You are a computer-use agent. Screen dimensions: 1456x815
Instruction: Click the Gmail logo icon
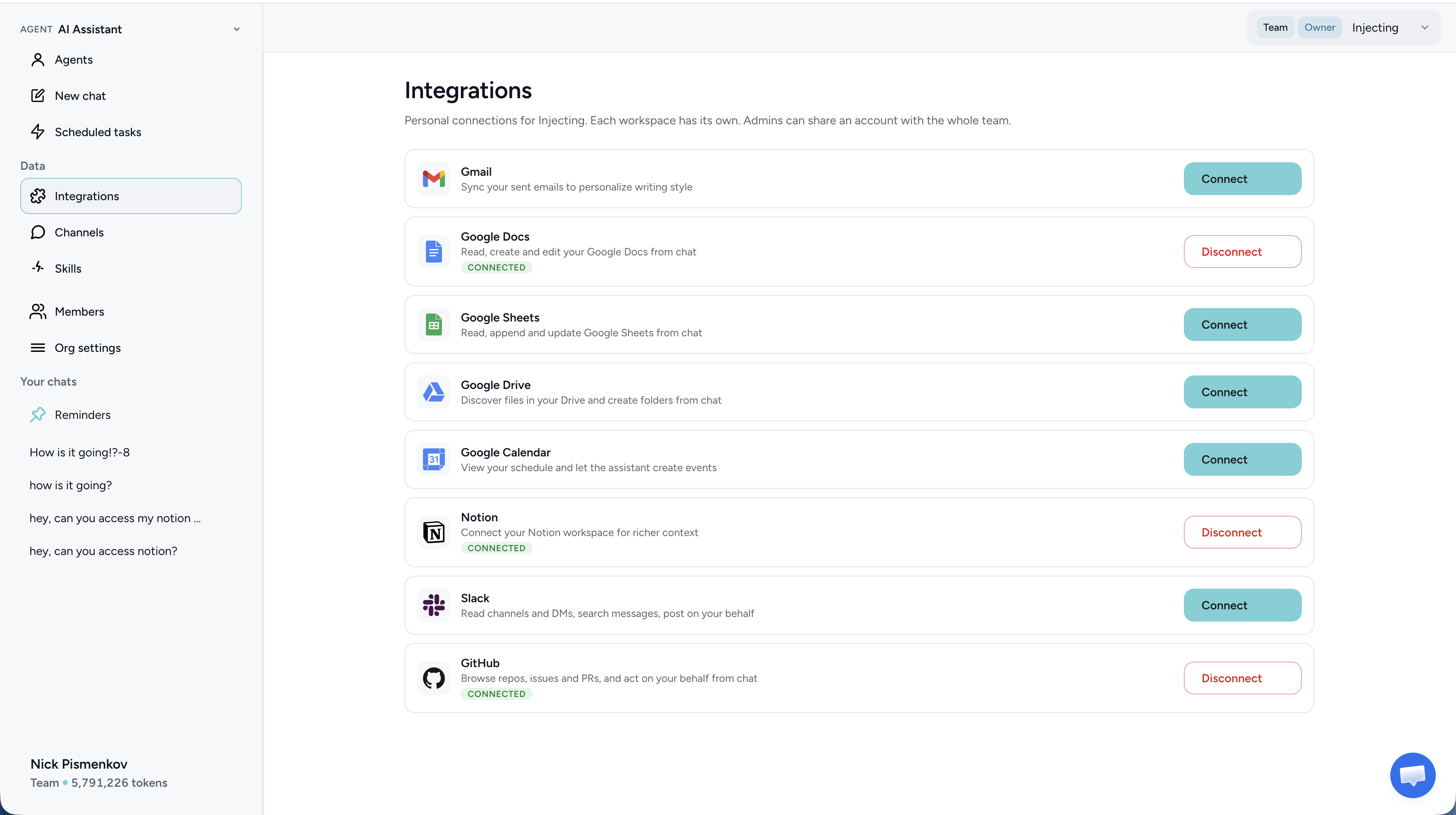click(x=434, y=179)
